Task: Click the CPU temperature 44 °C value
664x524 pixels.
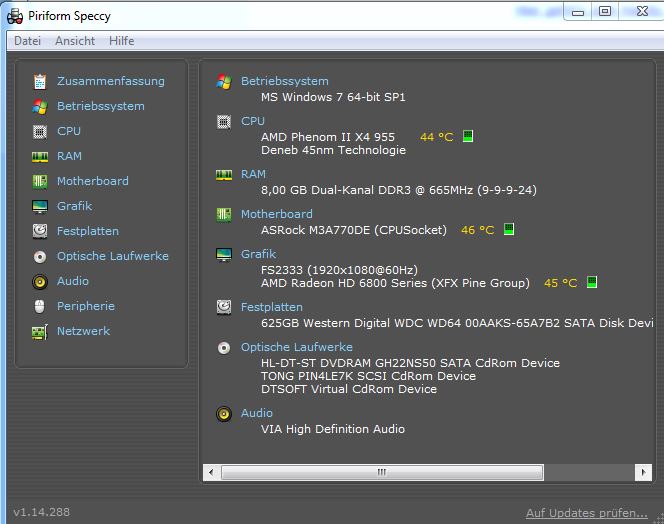Action: (437, 137)
